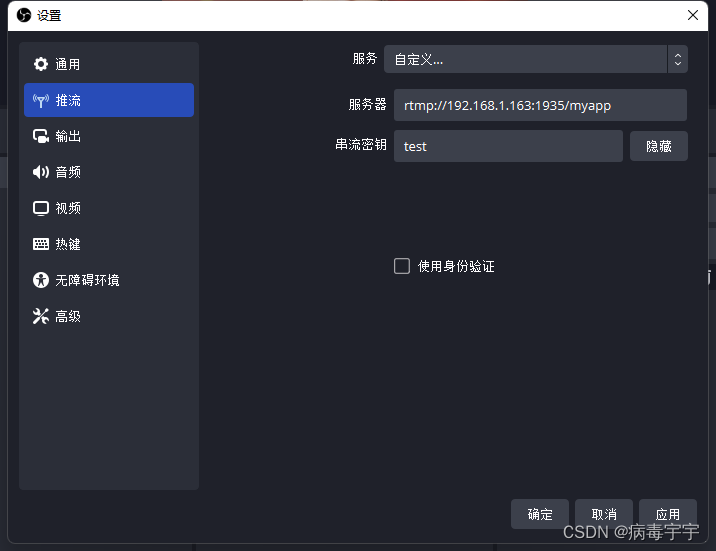Image resolution: width=716 pixels, height=551 pixels.
Task: Click the keyboard icon beside 热键
Action: (41, 244)
